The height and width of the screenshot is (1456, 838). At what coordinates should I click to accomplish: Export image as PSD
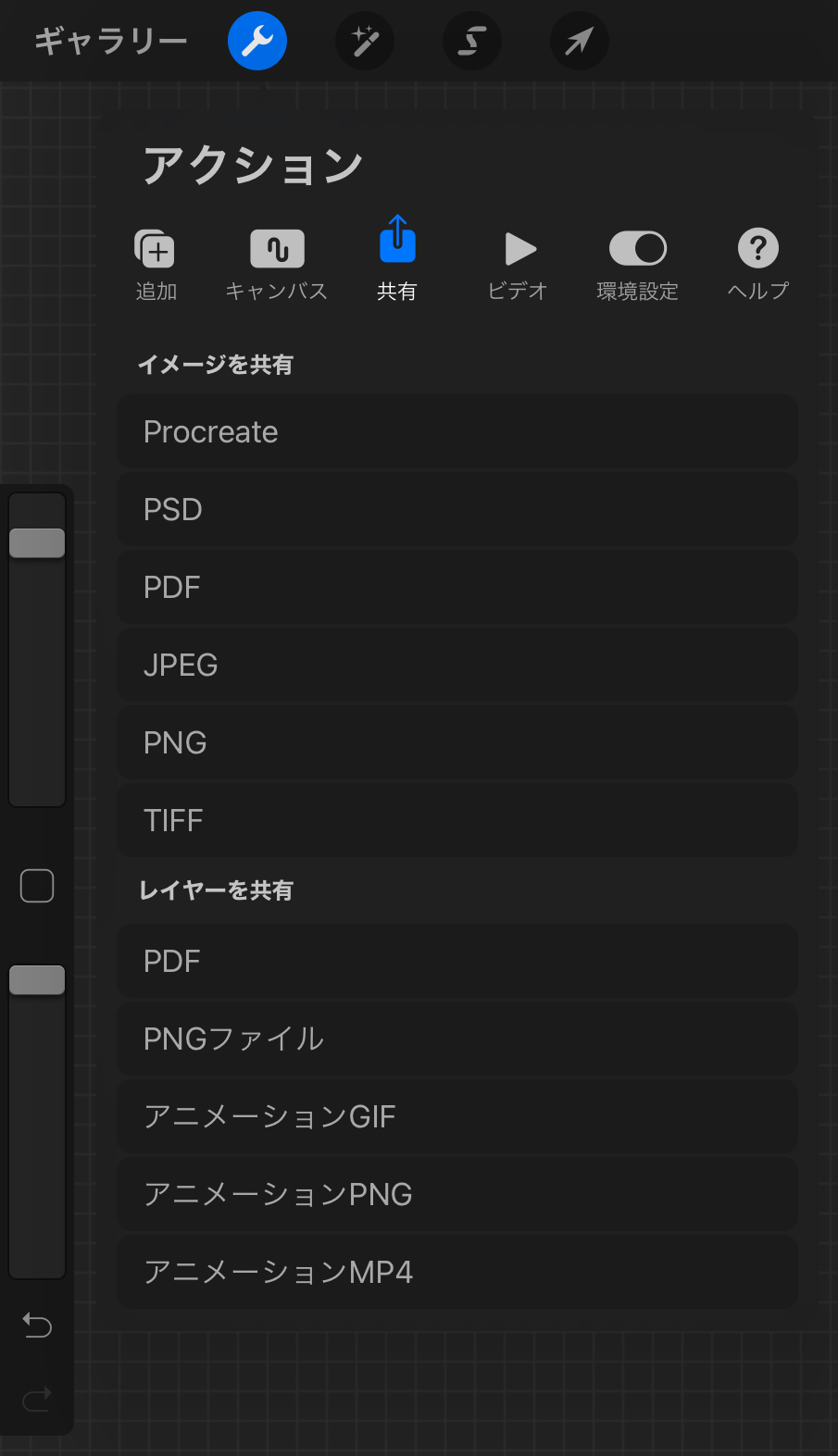[457, 509]
